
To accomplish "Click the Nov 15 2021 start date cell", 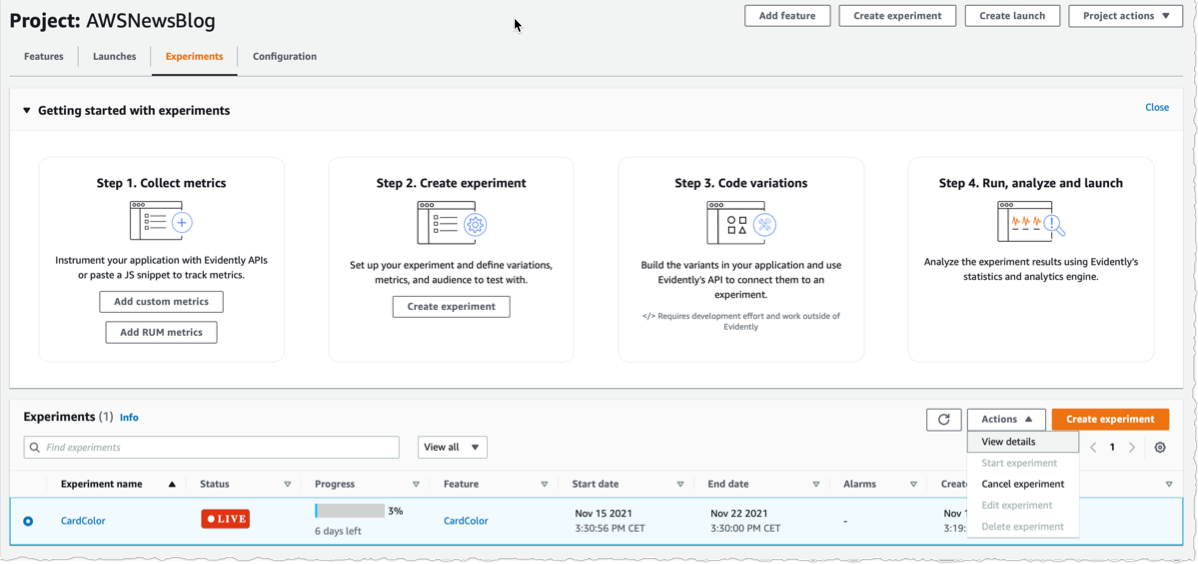I will [612, 520].
